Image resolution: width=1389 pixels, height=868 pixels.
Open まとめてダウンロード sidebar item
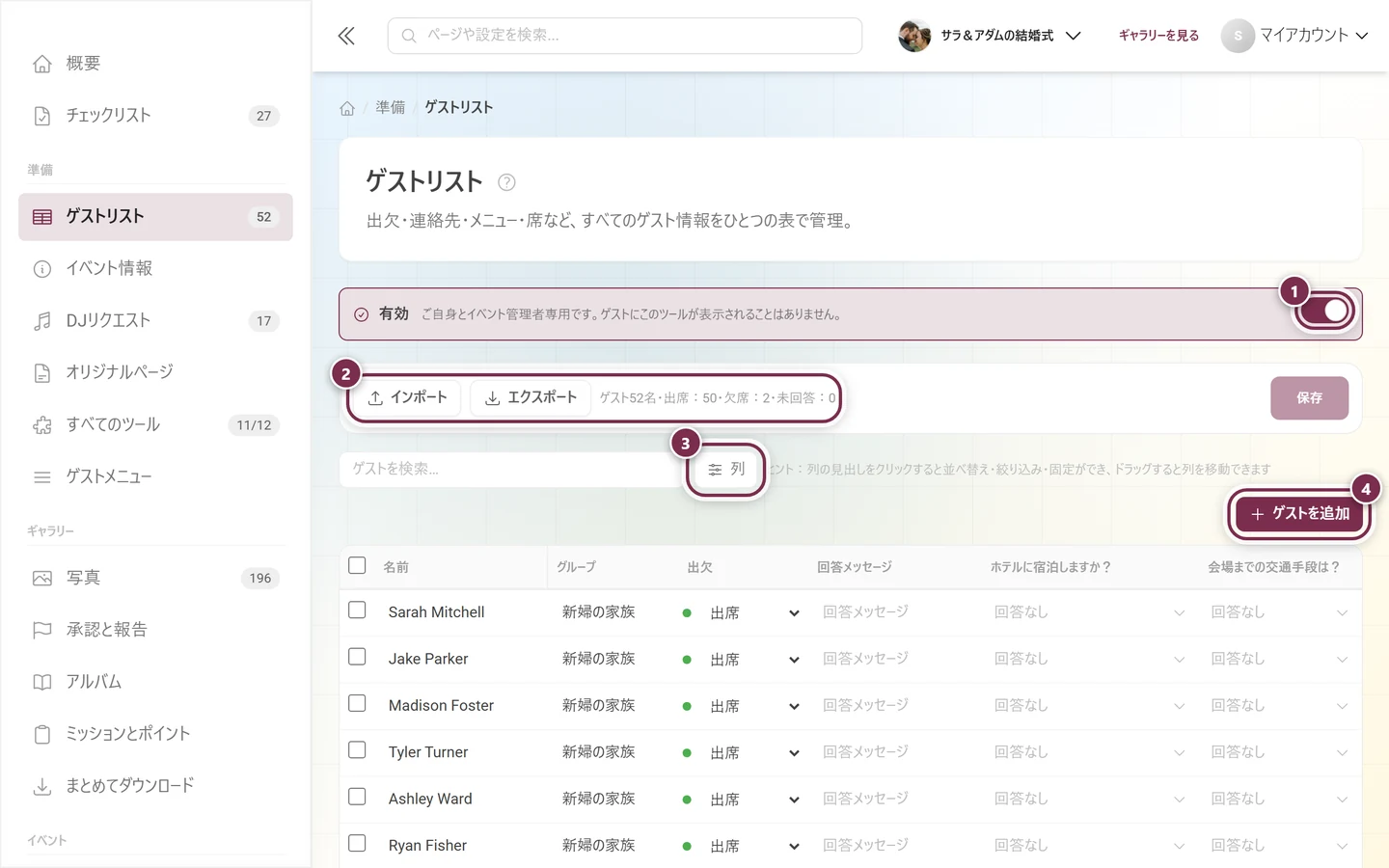pyautogui.click(x=155, y=786)
